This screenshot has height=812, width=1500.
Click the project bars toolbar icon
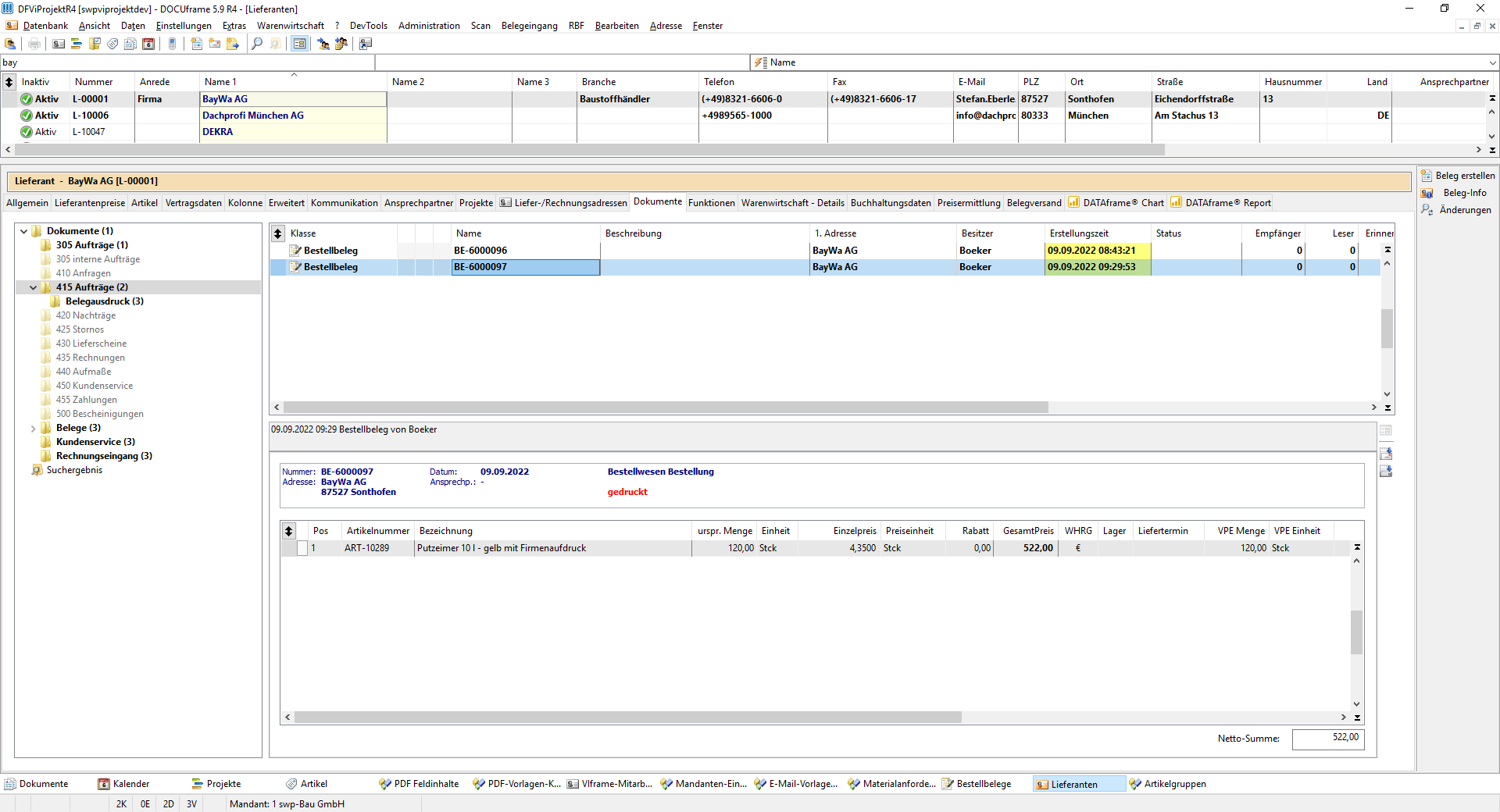[x=77, y=44]
